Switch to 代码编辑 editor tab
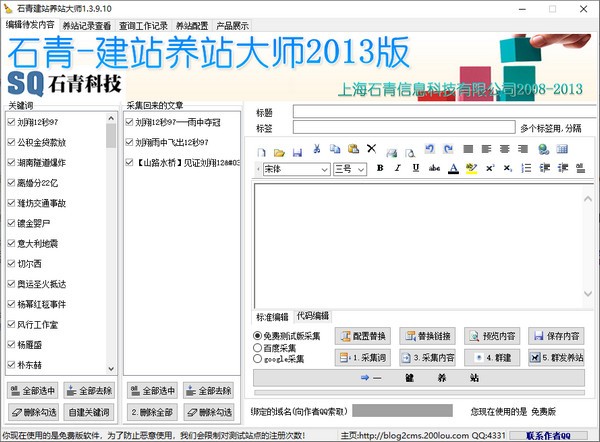This screenshot has width=600, height=442. [313, 316]
